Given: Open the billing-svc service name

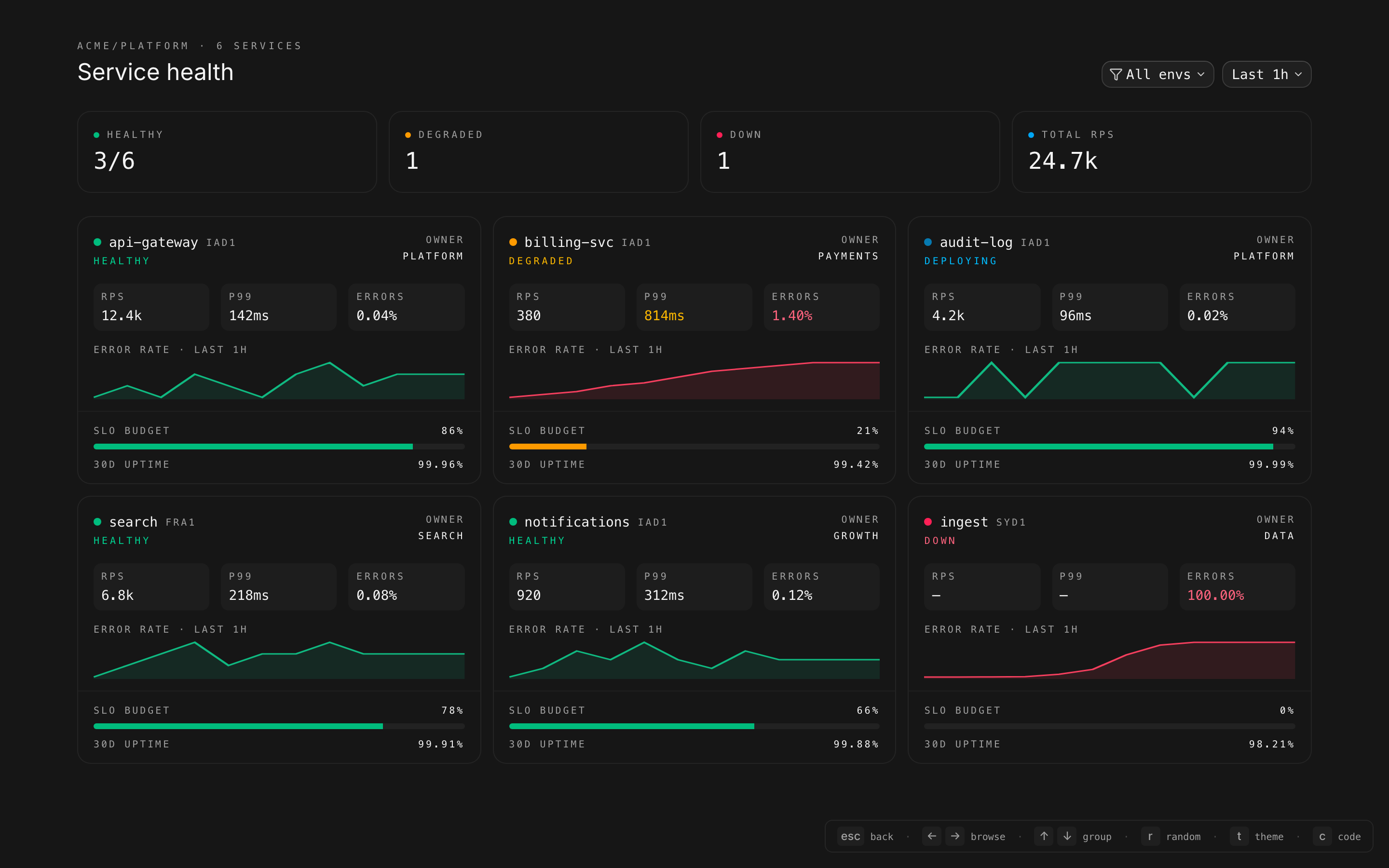Looking at the screenshot, I should 568,242.
